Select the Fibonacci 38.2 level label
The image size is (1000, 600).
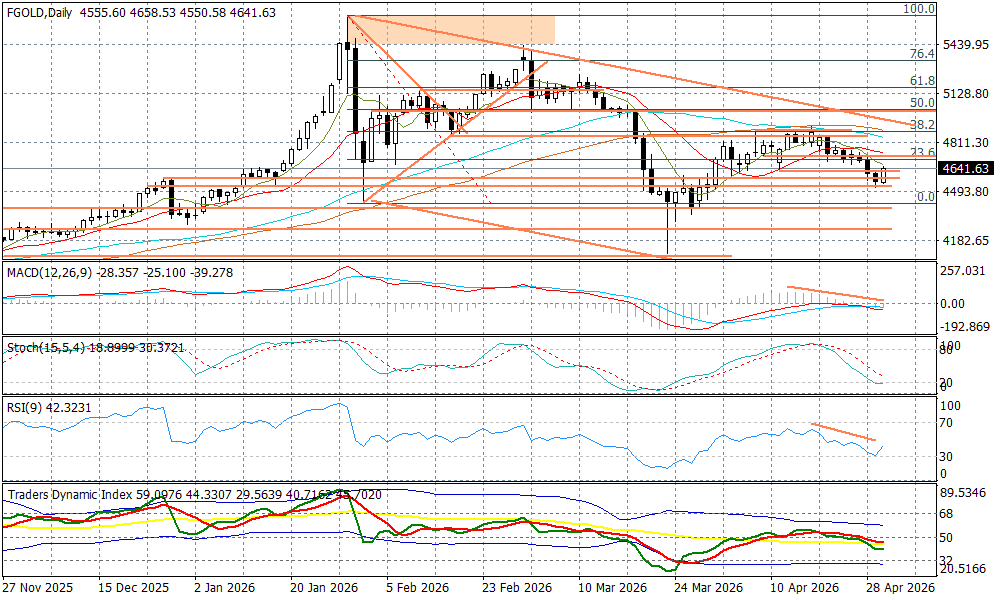921,125
